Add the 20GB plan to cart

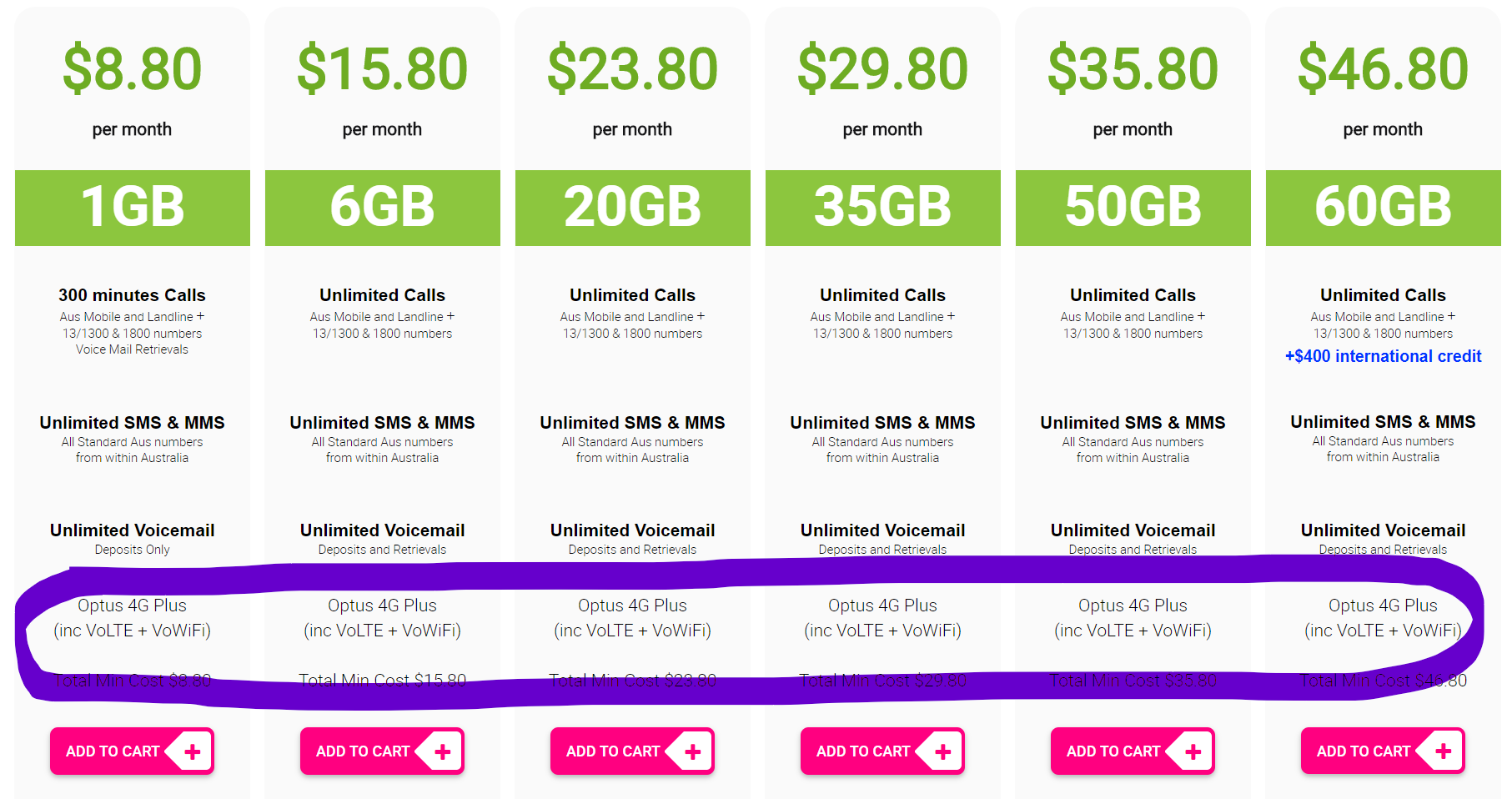632,751
